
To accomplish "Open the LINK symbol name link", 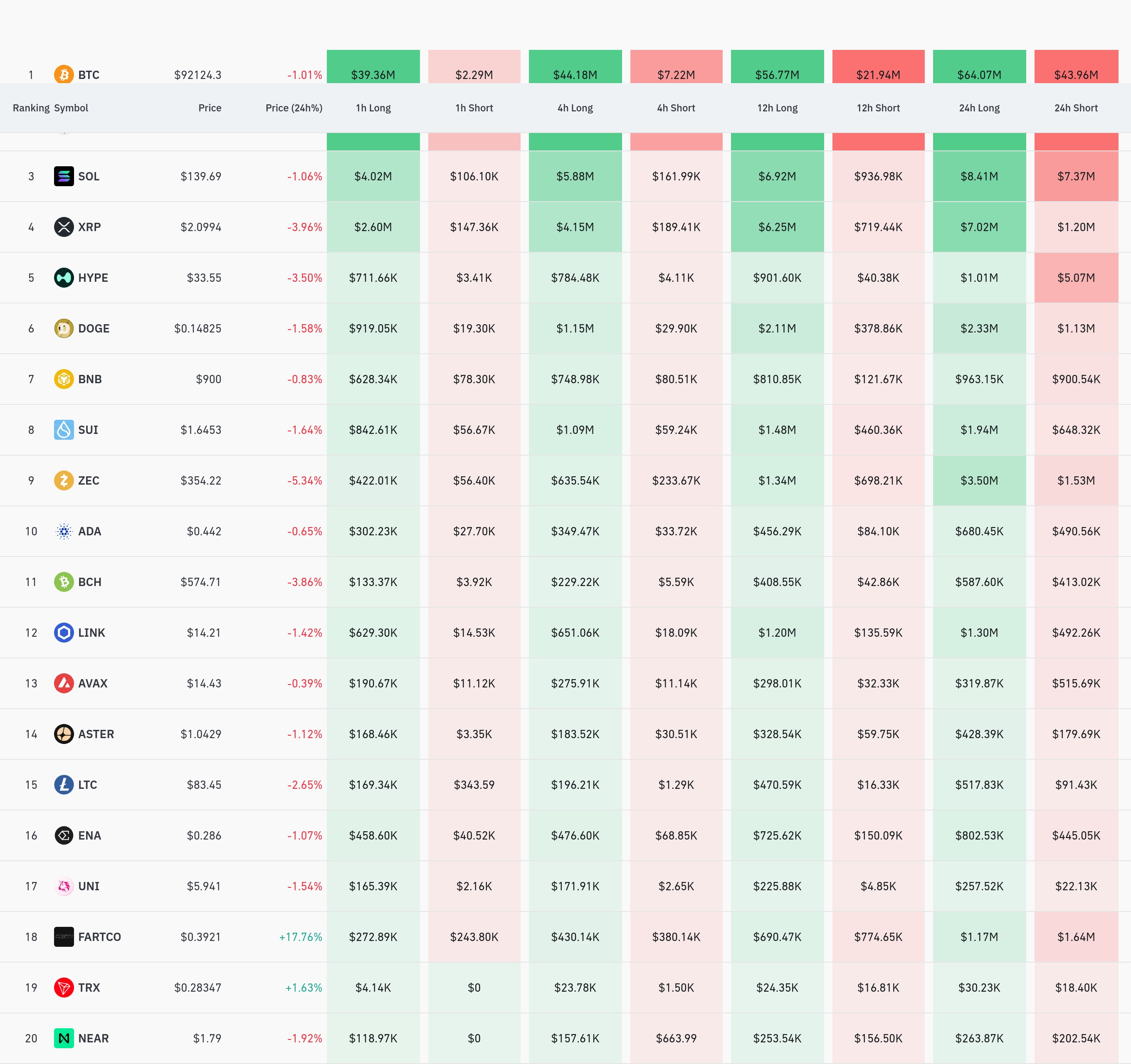I will (91, 632).
